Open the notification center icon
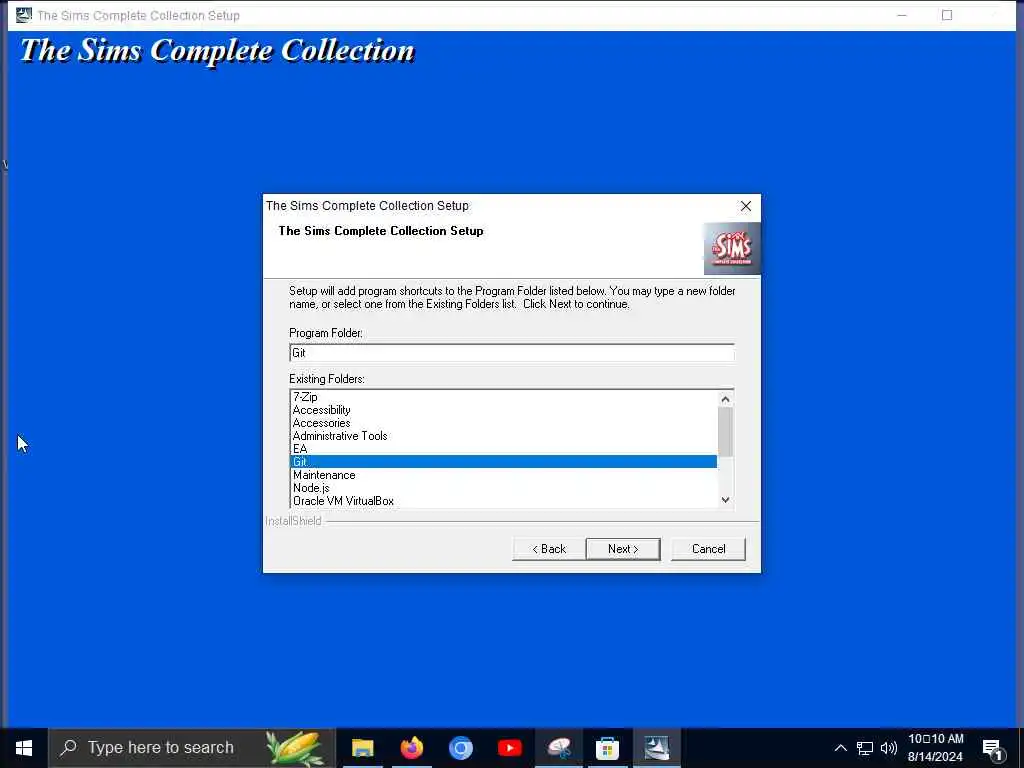The image size is (1024, 768). tap(993, 749)
